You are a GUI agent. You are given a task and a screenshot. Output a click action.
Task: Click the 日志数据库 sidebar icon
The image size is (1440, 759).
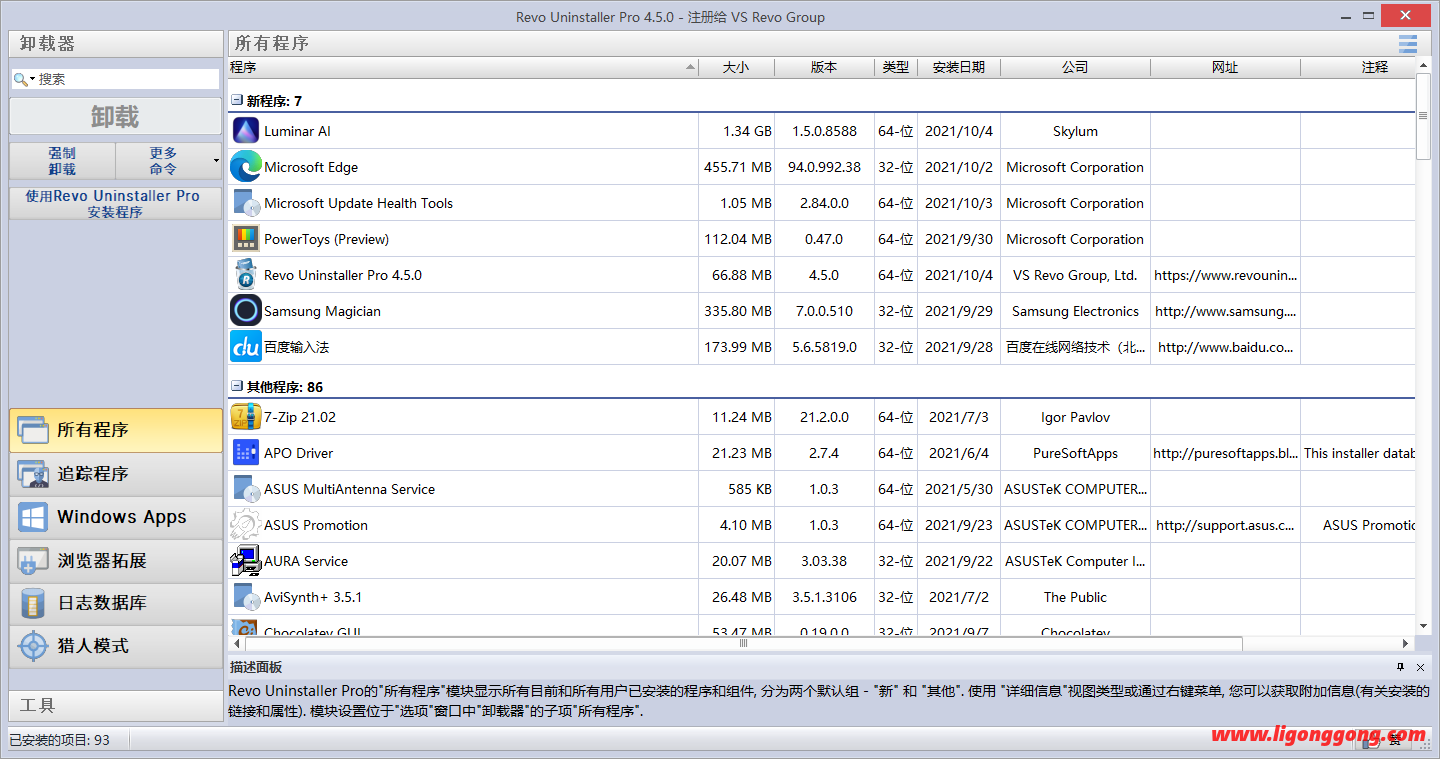[x=33, y=603]
